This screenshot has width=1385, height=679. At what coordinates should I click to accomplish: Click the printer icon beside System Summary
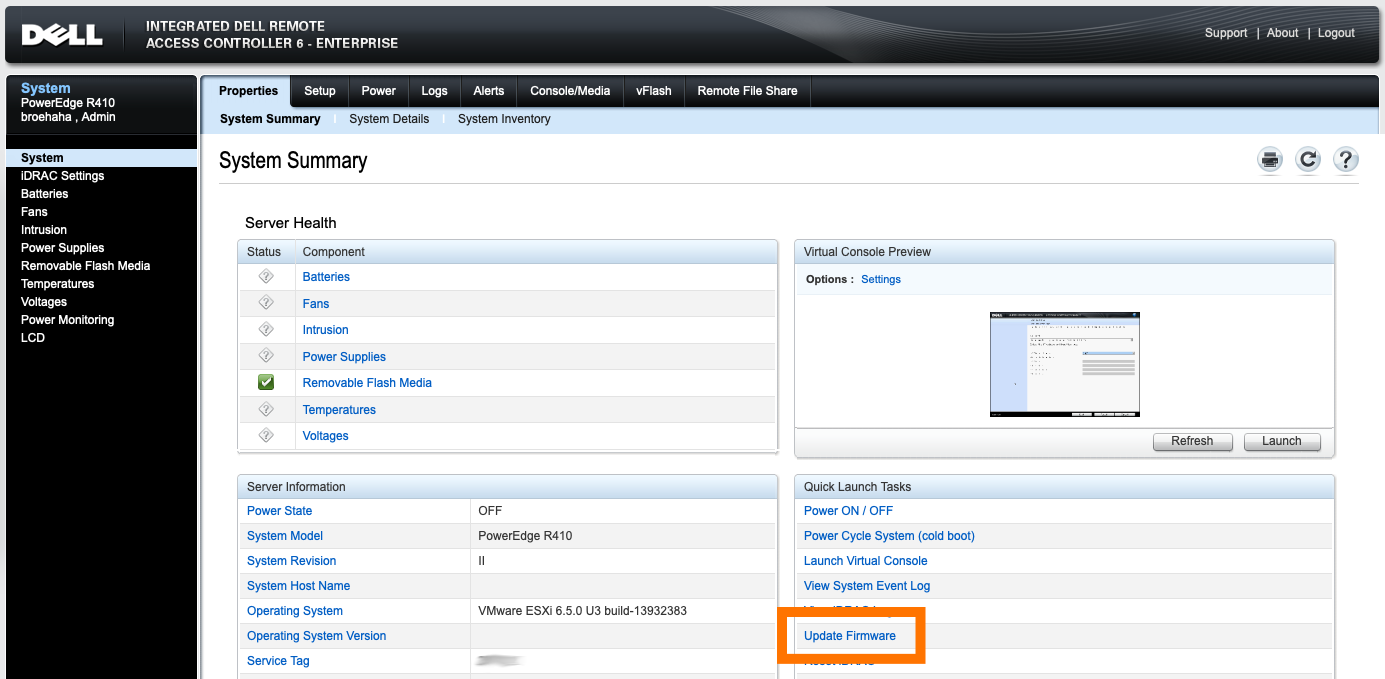tap(1270, 160)
